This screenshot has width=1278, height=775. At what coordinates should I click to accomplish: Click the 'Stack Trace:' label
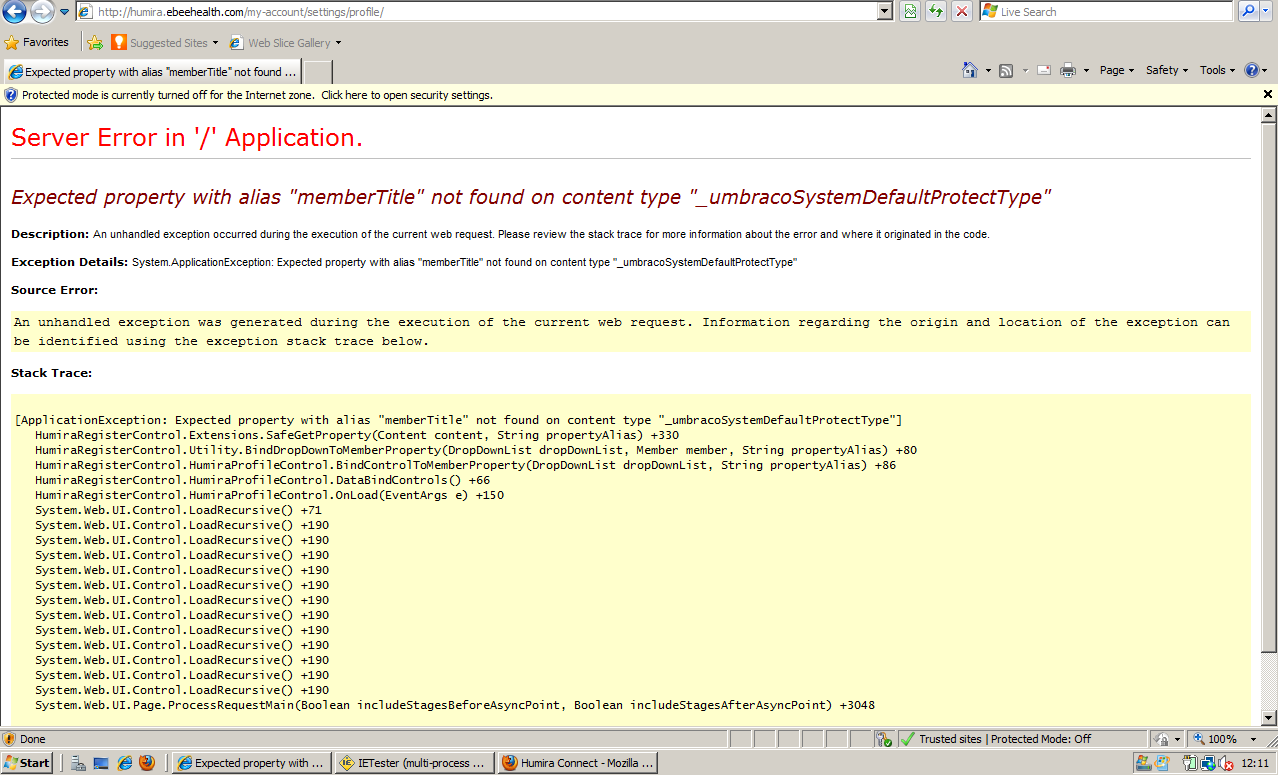pos(52,373)
